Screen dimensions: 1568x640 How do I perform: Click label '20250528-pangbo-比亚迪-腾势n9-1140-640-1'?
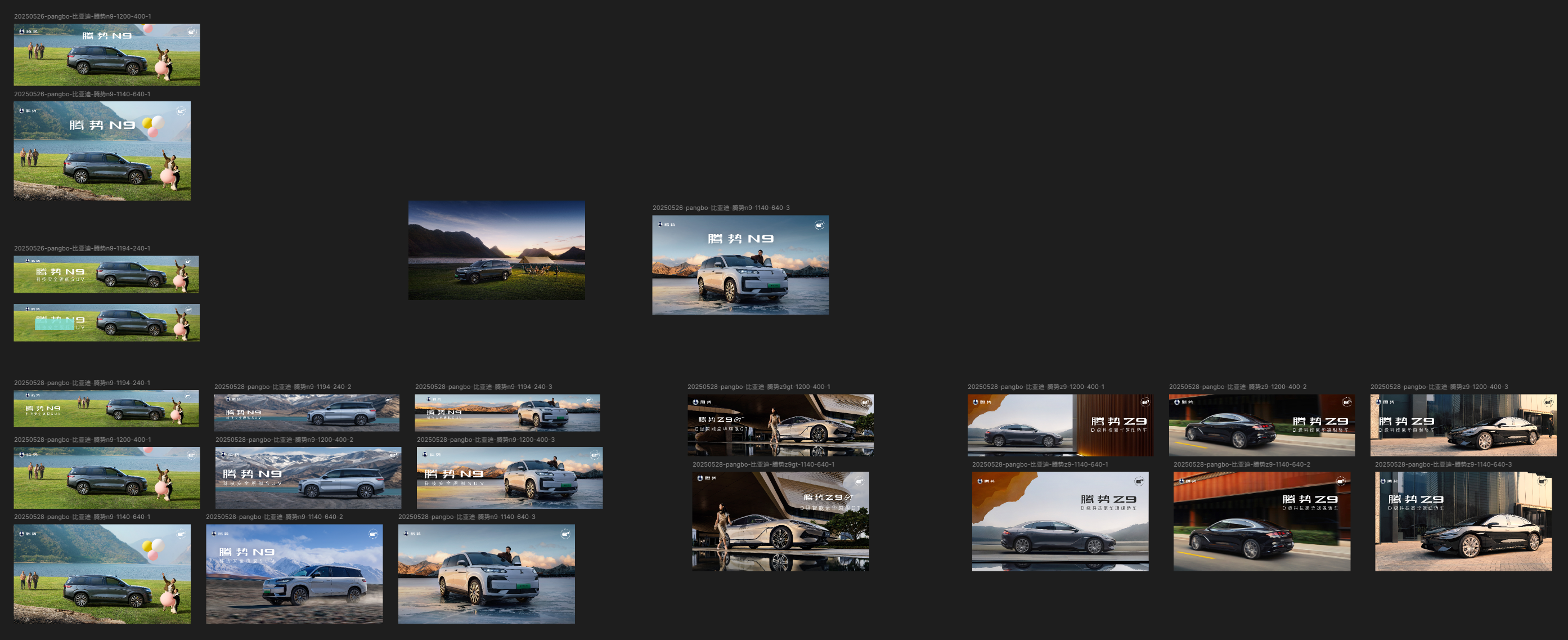coord(82,516)
